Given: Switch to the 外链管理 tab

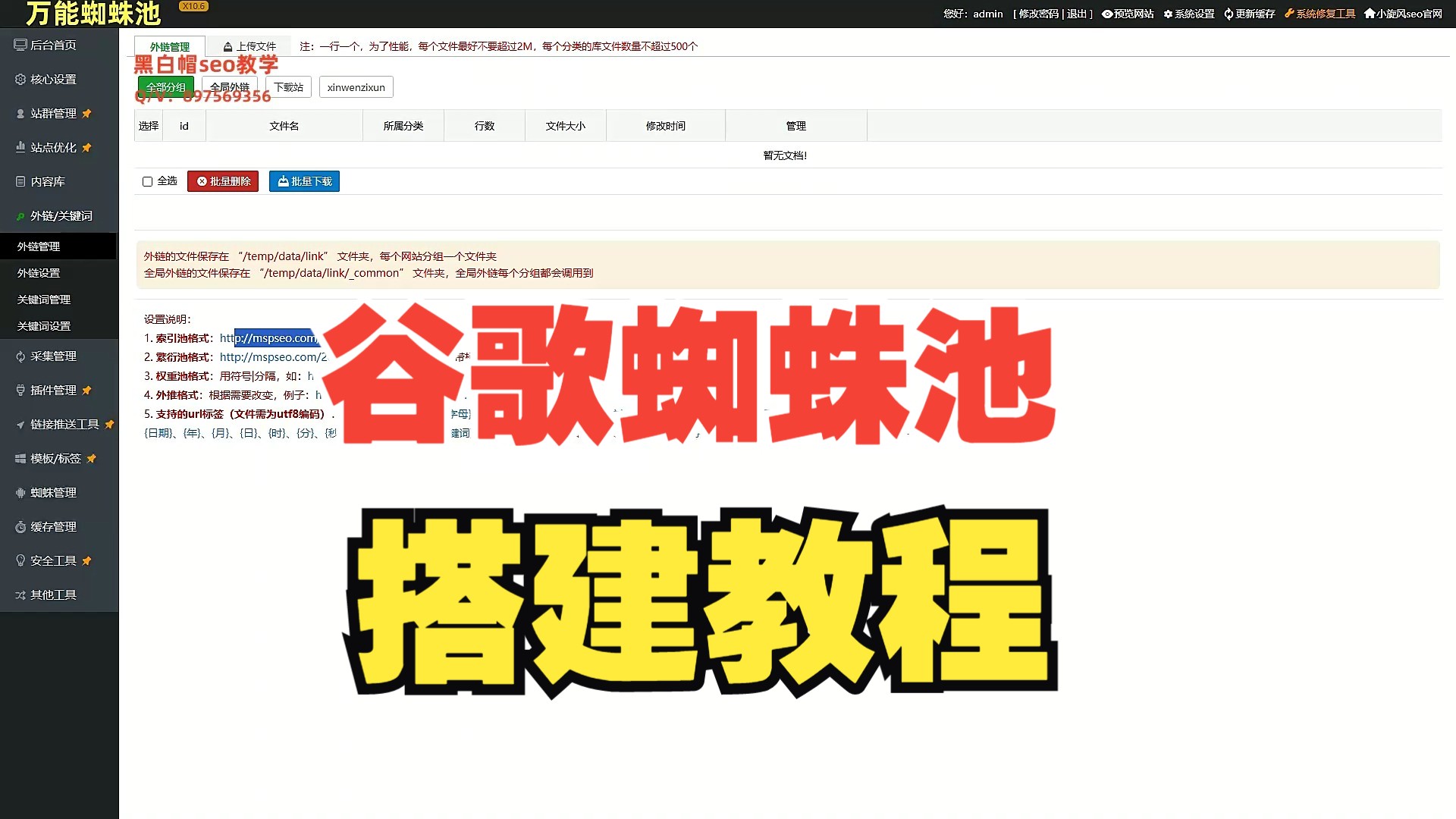Looking at the screenshot, I should [x=170, y=46].
